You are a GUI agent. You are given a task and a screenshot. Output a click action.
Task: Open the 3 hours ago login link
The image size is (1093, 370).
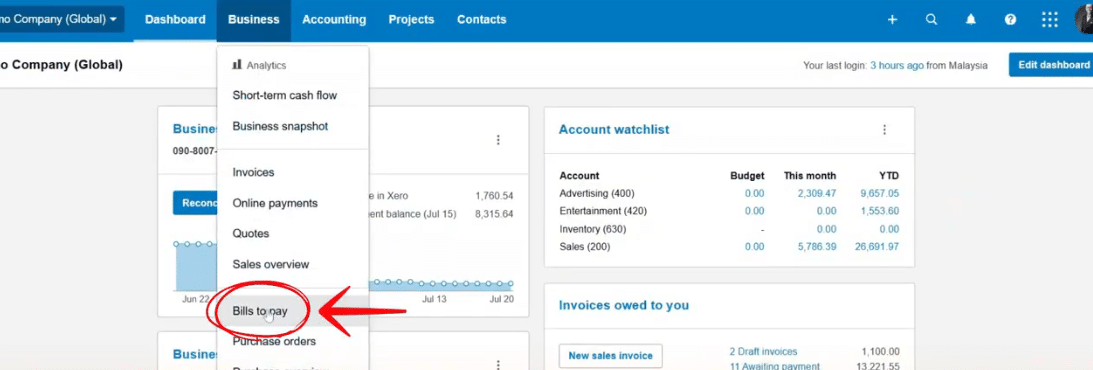[x=897, y=65]
